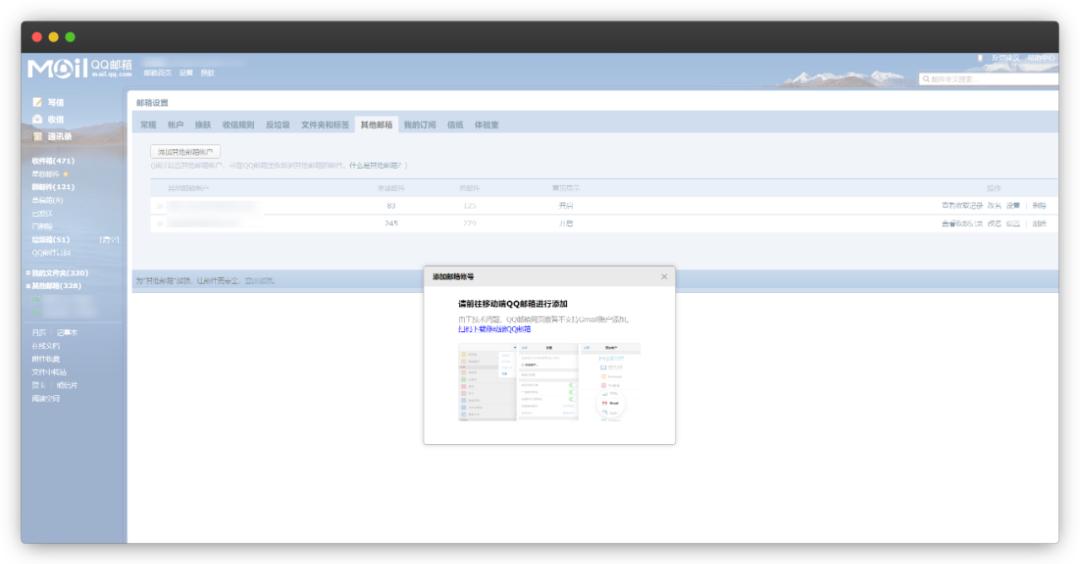The width and height of the screenshot is (1080, 564).
Task: Click the unread count 345 cell
Action: pos(391,223)
